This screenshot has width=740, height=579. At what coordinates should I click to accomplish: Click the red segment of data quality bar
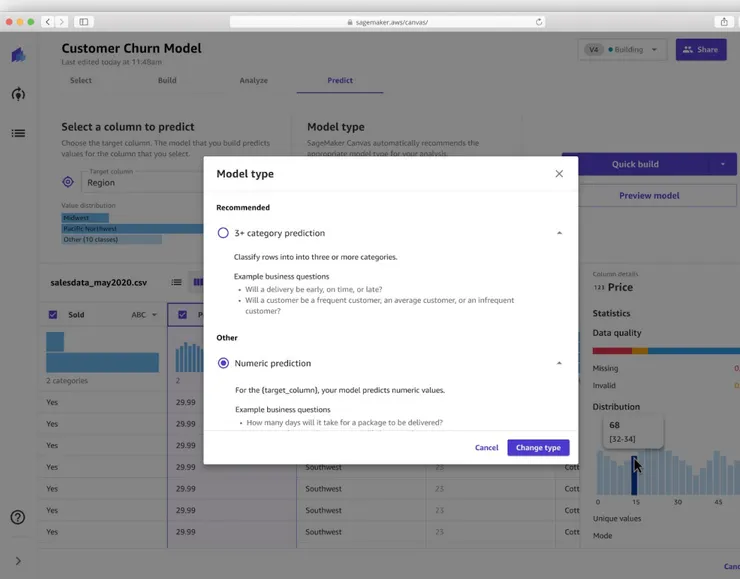[612, 351]
